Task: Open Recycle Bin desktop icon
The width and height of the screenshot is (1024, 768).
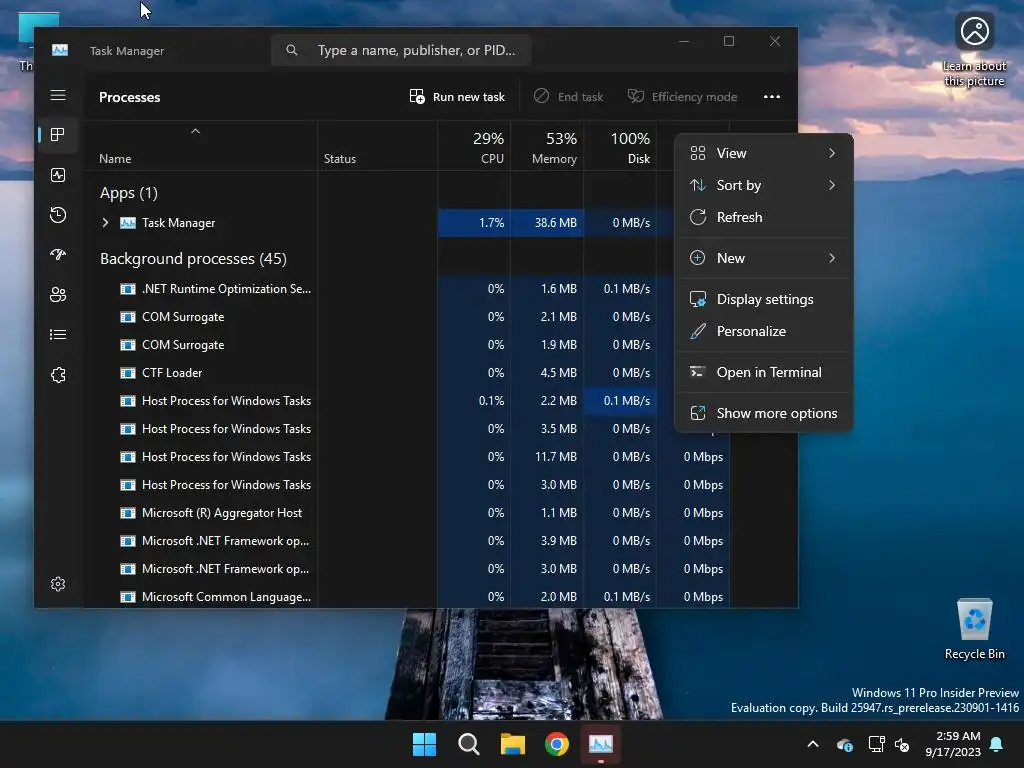Action: click(974, 629)
